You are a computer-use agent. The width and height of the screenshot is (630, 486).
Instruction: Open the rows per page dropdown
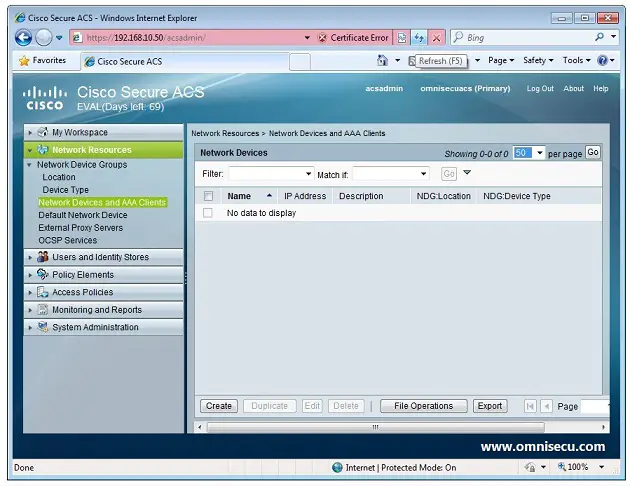coord(540,153)
